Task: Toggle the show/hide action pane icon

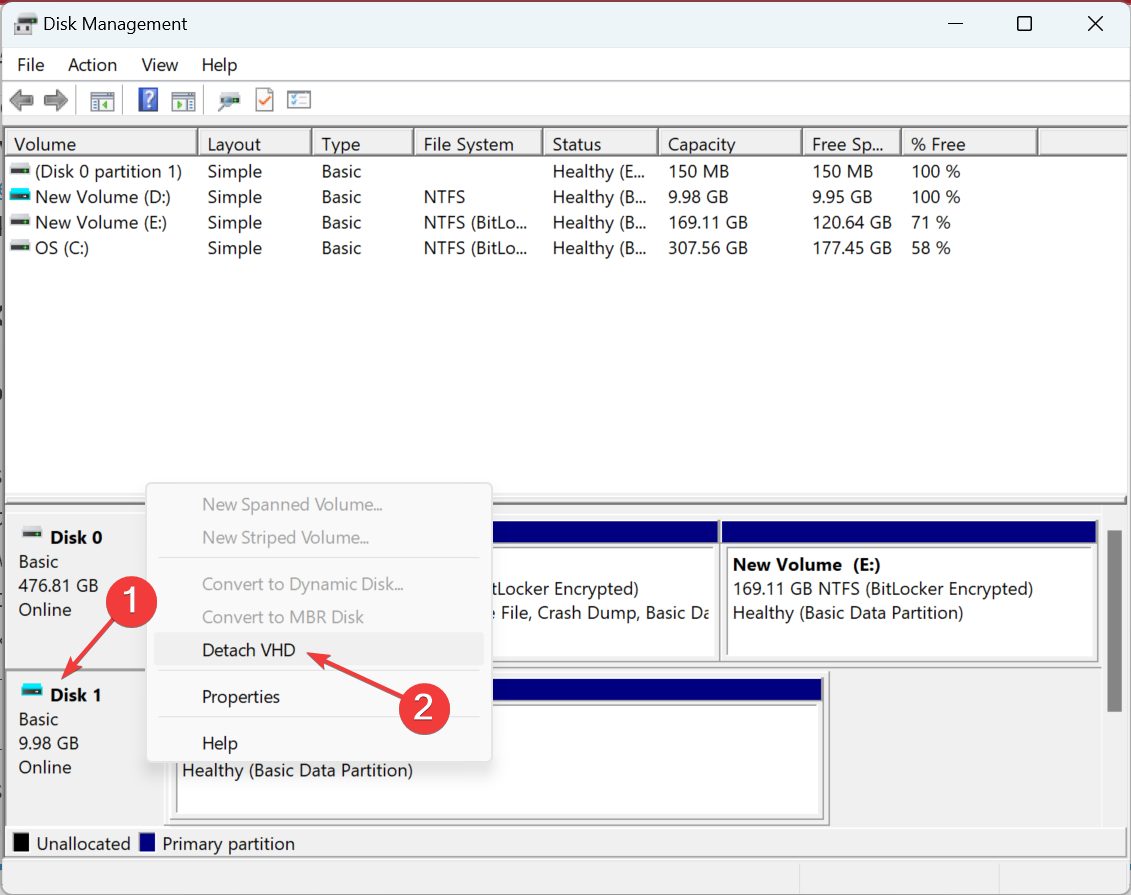Action: [183, 101]
